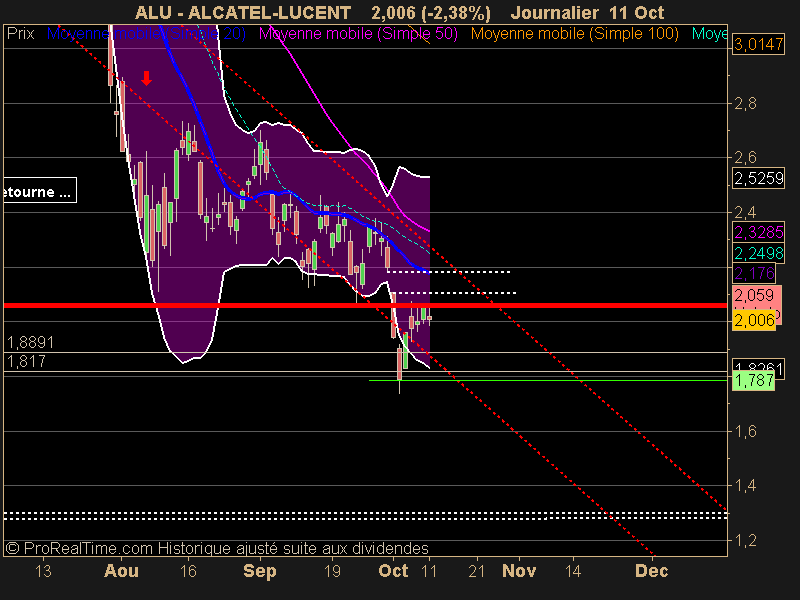Screen dimensions: 800x600
Task: Click the red down arrow marker
Action: point(146,78)
